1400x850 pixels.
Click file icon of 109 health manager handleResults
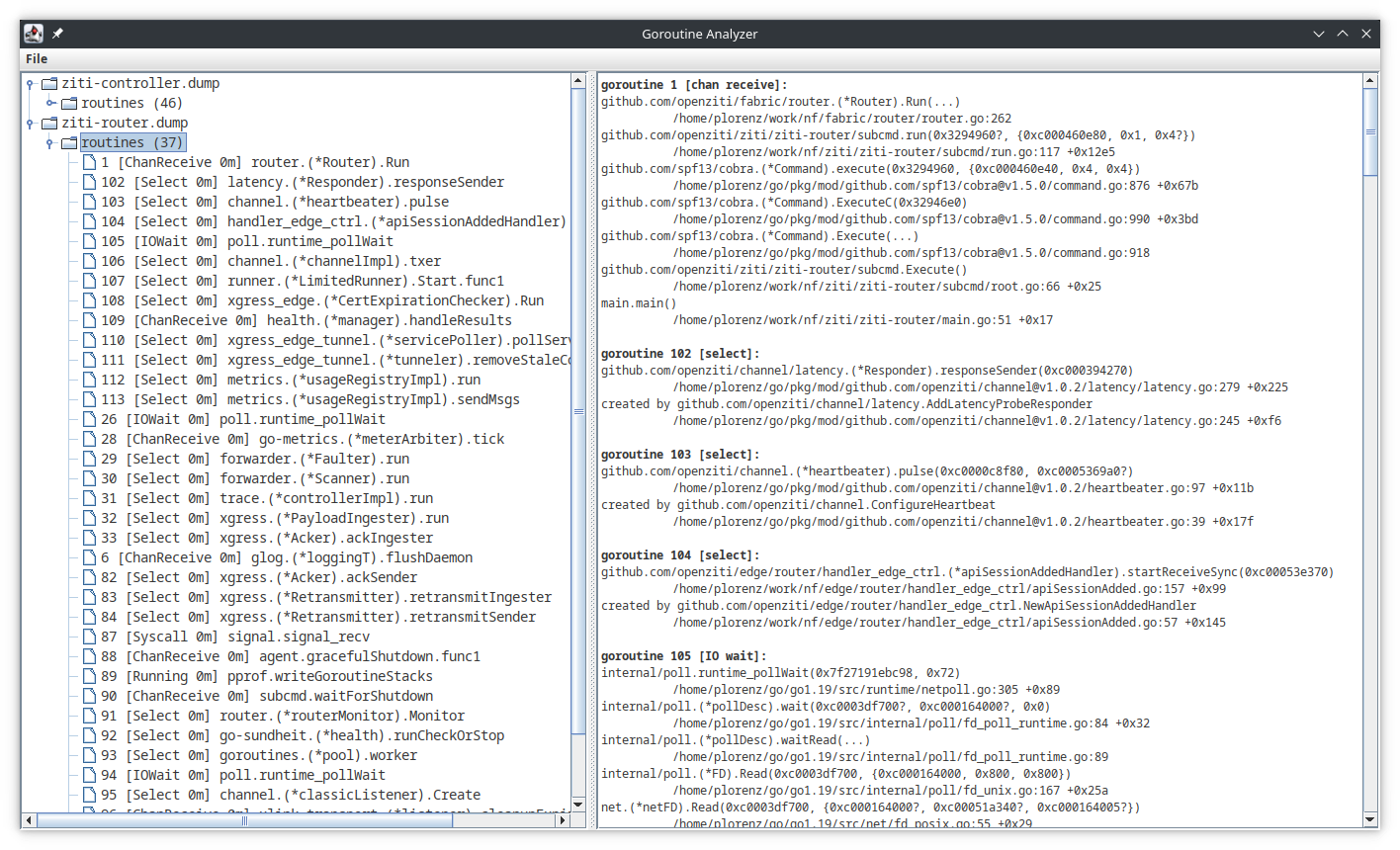point(89,320)
